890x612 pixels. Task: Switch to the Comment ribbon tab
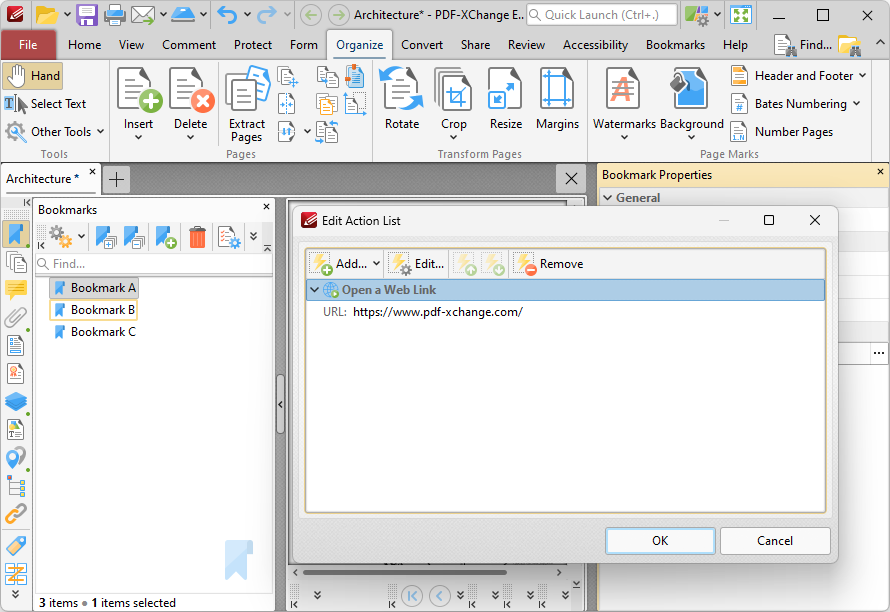(189, 45)
